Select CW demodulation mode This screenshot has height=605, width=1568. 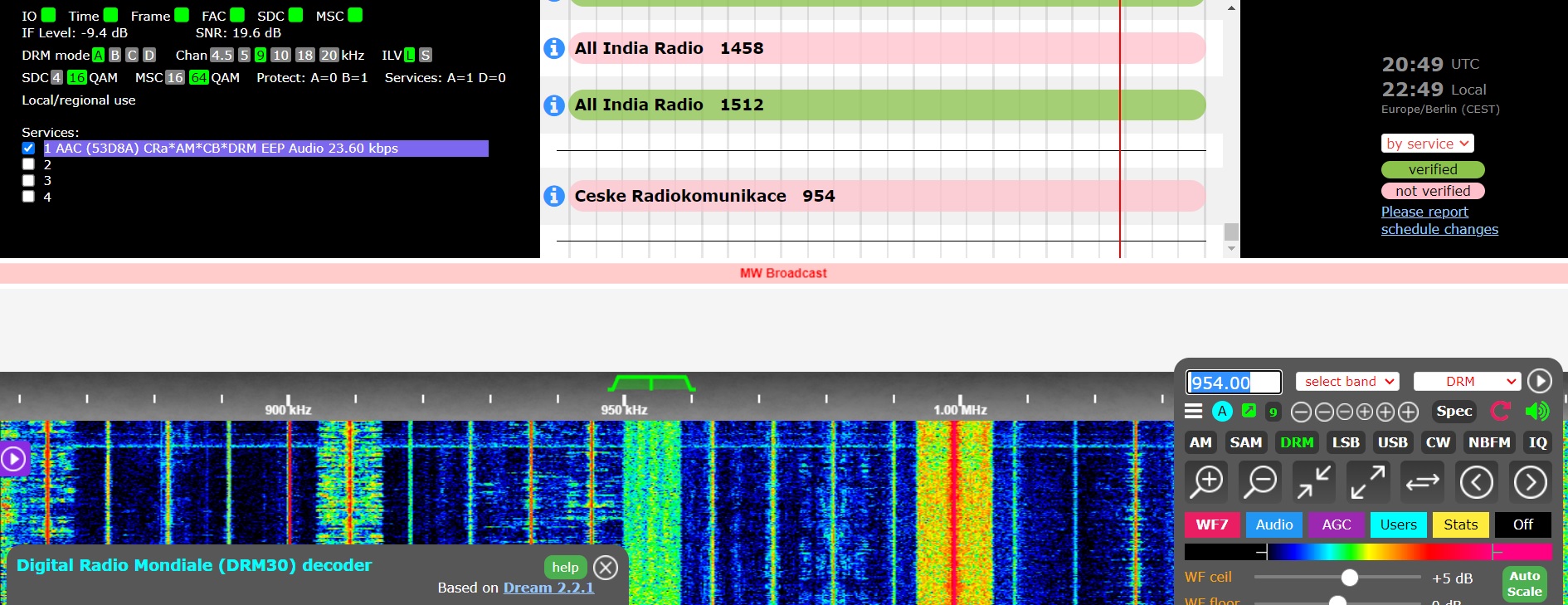[1438, 442]
